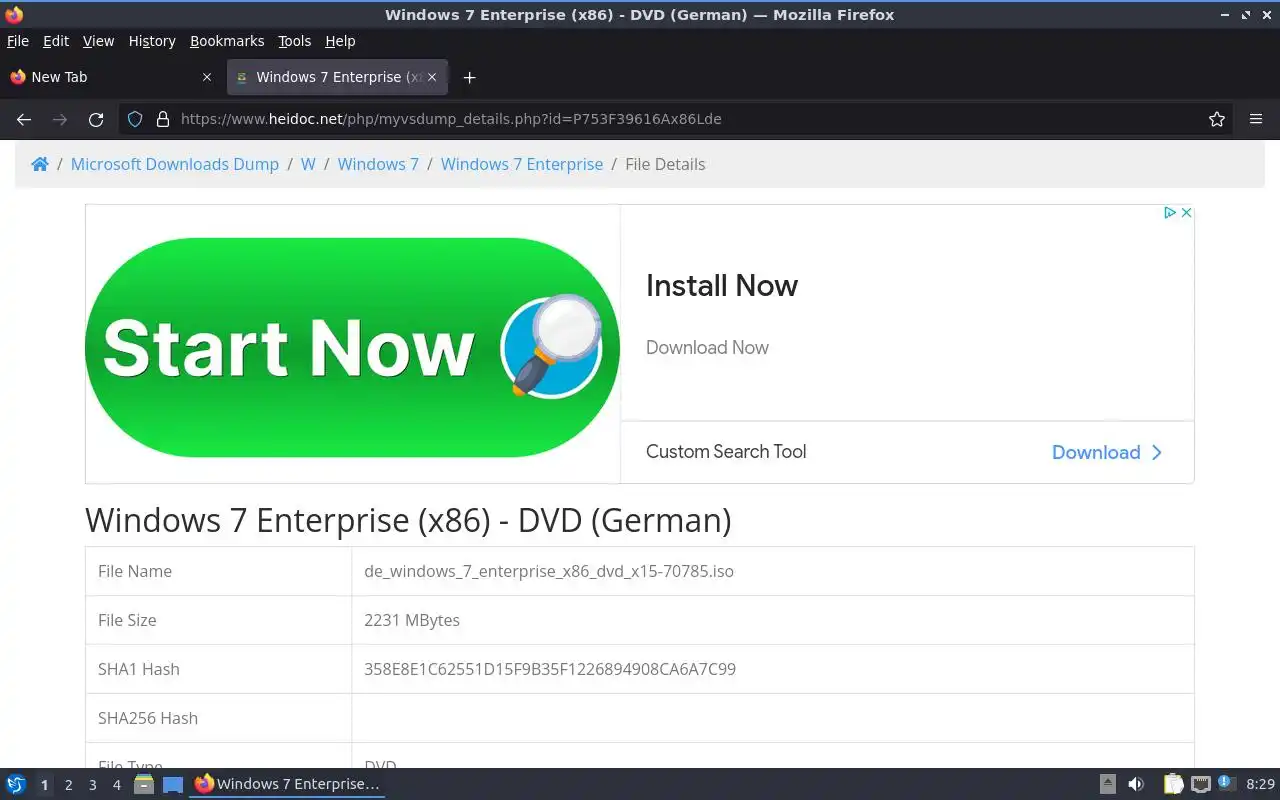1280x800 pixels.
Task: Switch to workspace 4
Action: click(x=116, y=785)
